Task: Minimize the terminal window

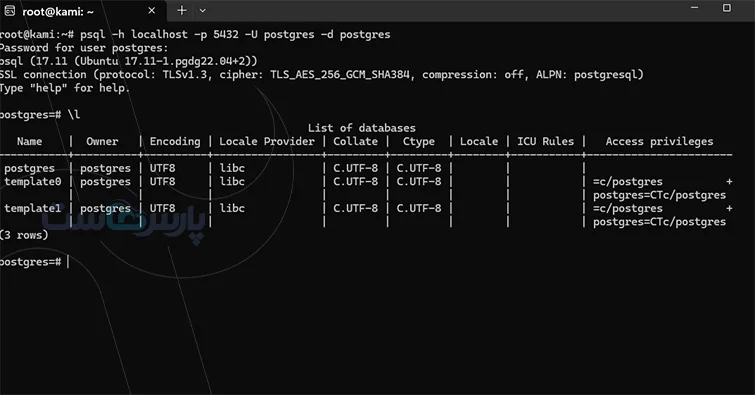Action: pos(694,8)
